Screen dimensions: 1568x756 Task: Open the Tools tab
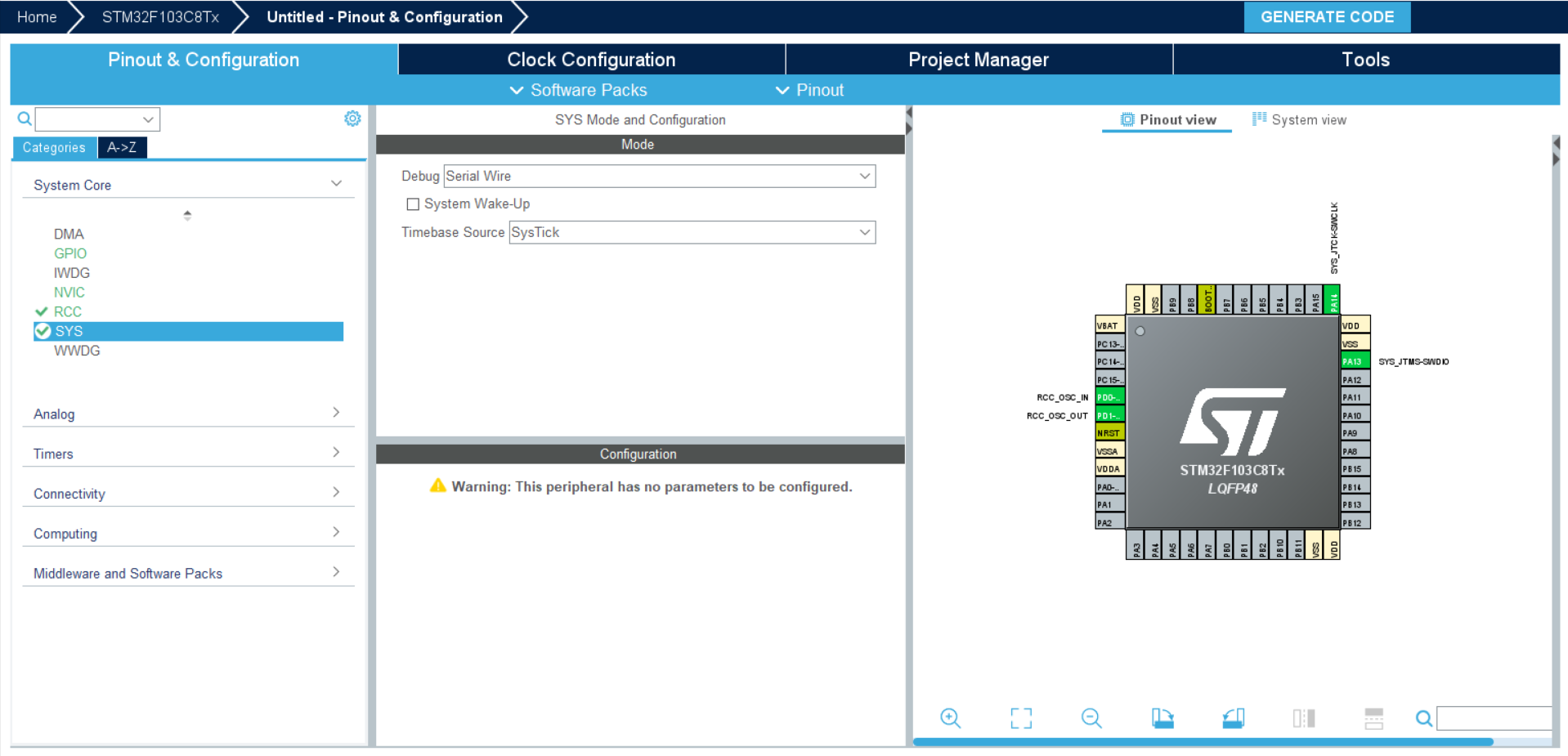(x=1366, y=60)
